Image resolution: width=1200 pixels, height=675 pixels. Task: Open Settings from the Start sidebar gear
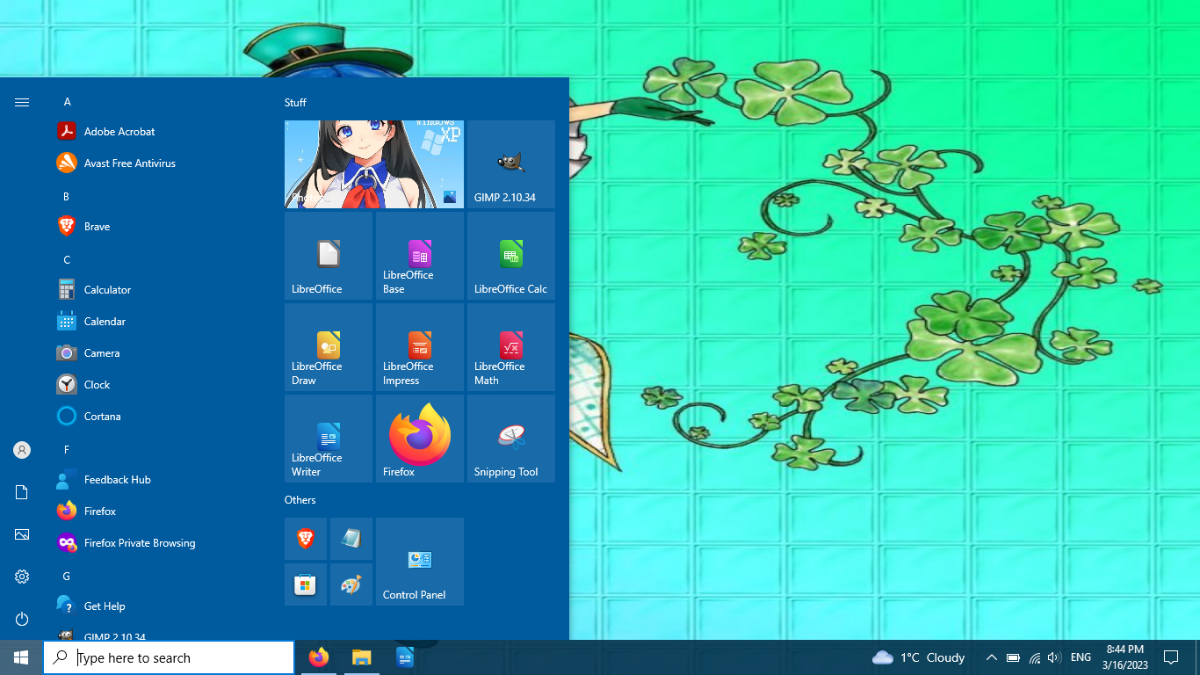(22, 577)
